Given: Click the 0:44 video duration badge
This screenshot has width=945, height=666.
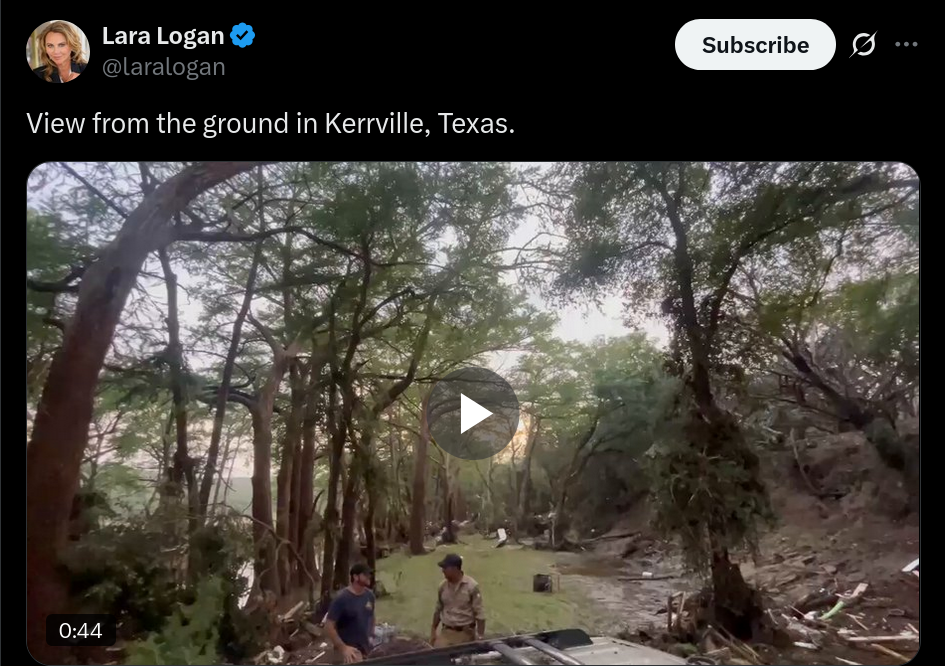Looking at the screenshot, I should 80,630.
